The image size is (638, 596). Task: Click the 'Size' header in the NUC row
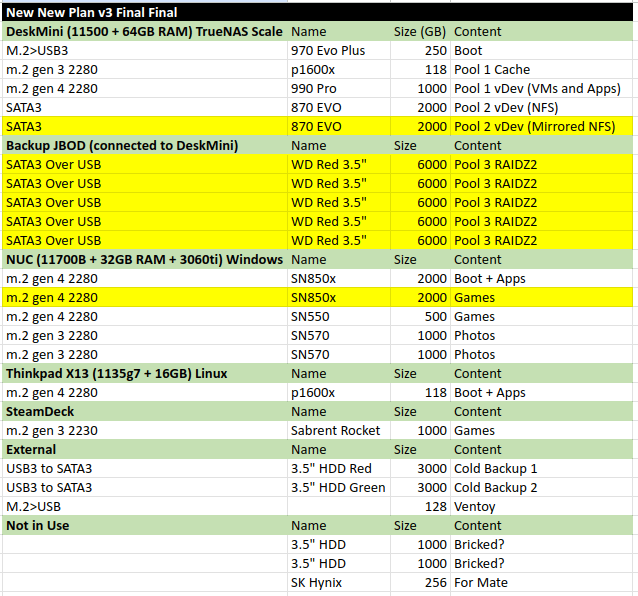(x=420, y=260)
